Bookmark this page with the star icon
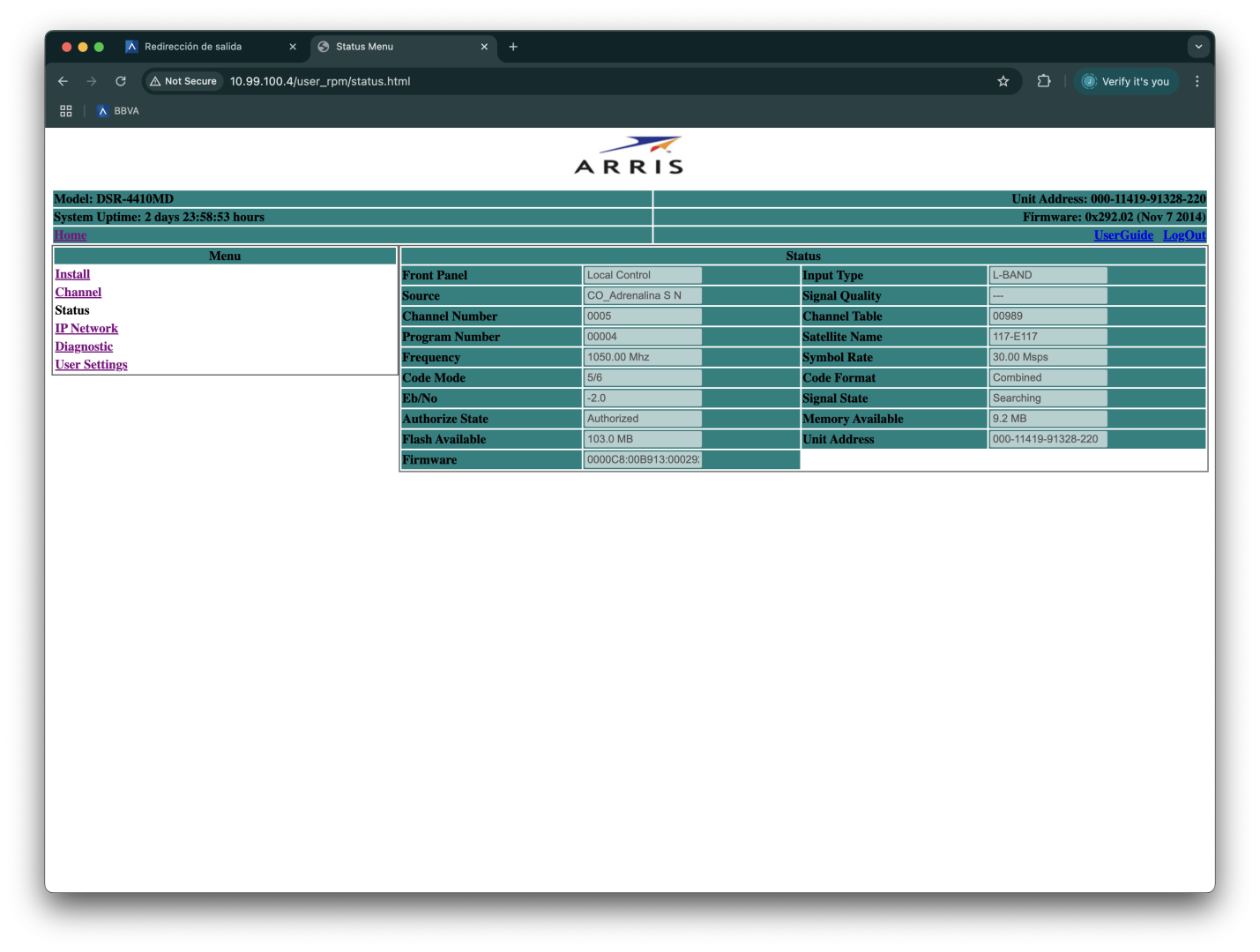The height and width of the screenshot is (952, 1260). tap(1003, 81)
